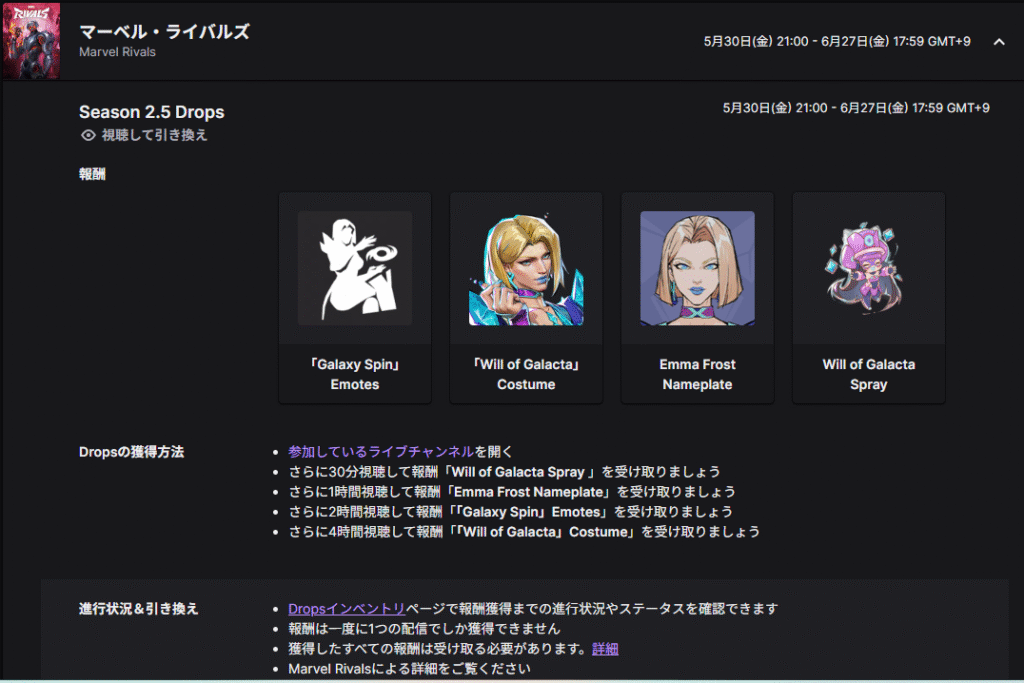Open the 参加しているライブチャンネル link

click(381, 451)
